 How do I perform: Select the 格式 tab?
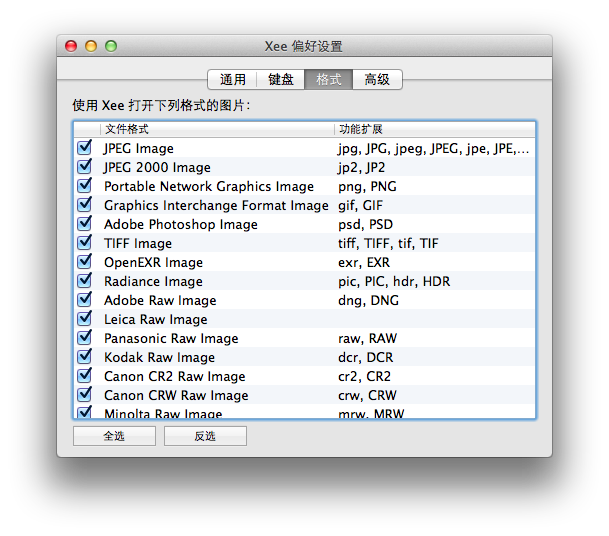click(x=329, y=79)
